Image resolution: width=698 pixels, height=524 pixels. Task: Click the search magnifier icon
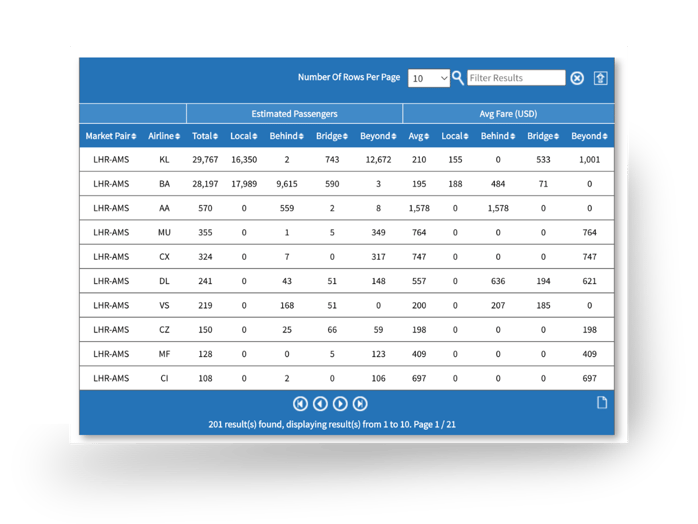(458, 78)
